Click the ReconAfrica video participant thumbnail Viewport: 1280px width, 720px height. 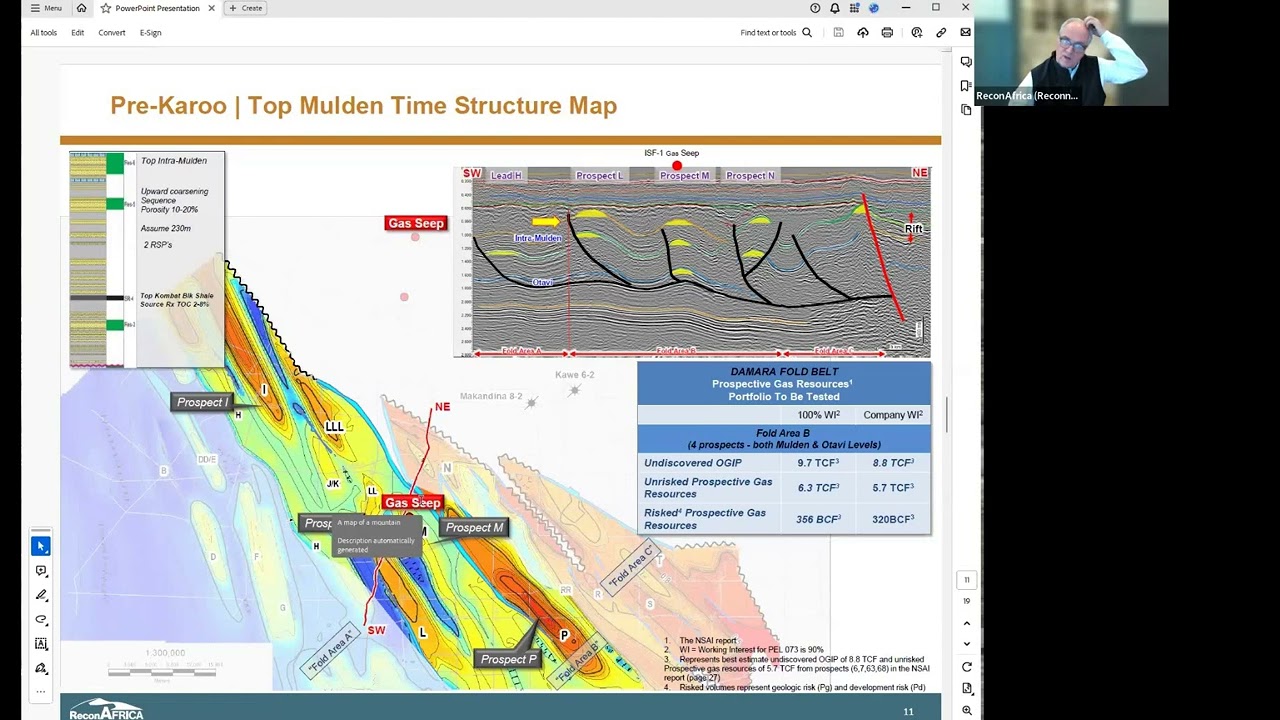pyautogui.click(x=1071, y=53)
